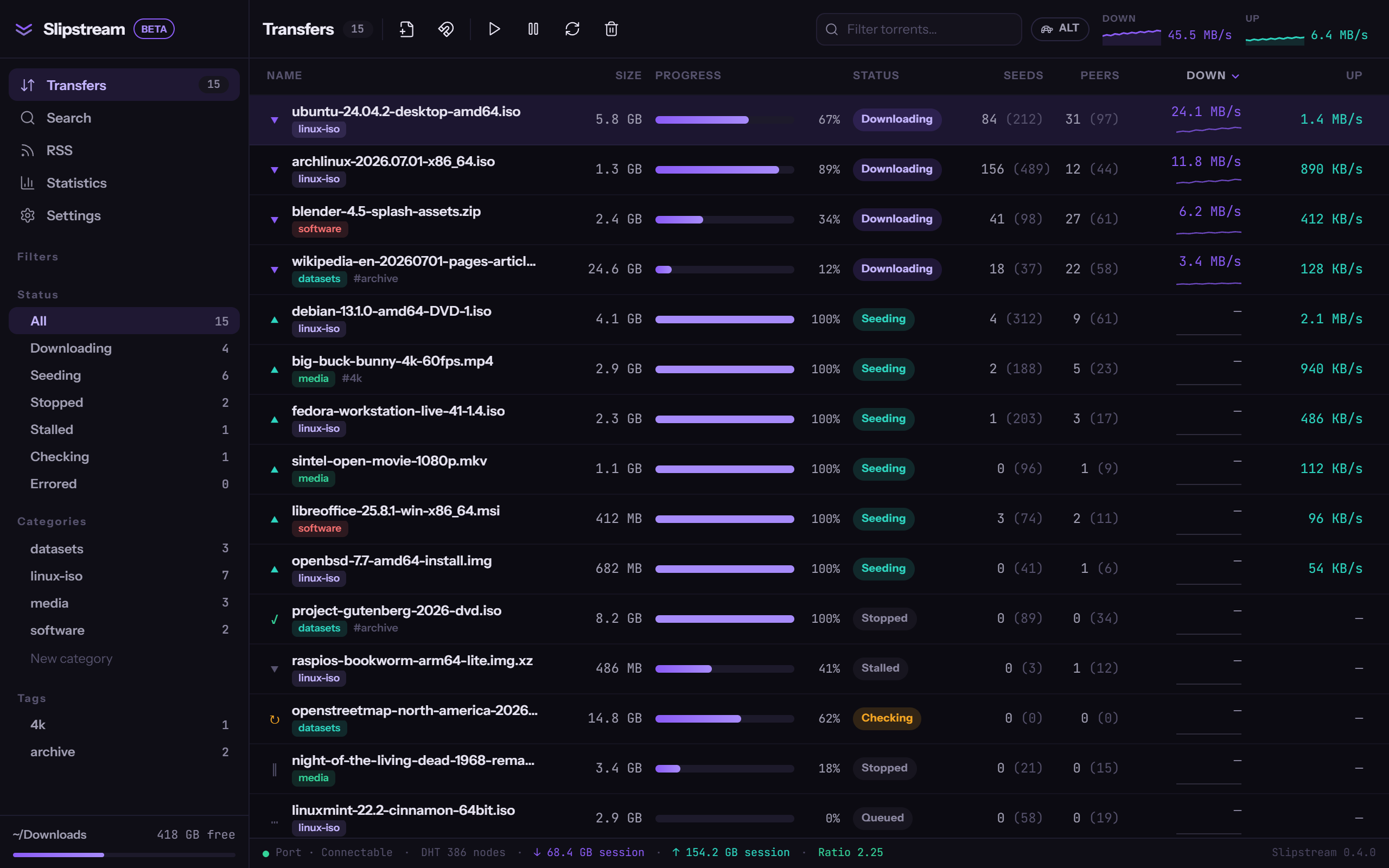
Task: Click the queued dots icon of linuxmint row
Action: coord(275,821)
